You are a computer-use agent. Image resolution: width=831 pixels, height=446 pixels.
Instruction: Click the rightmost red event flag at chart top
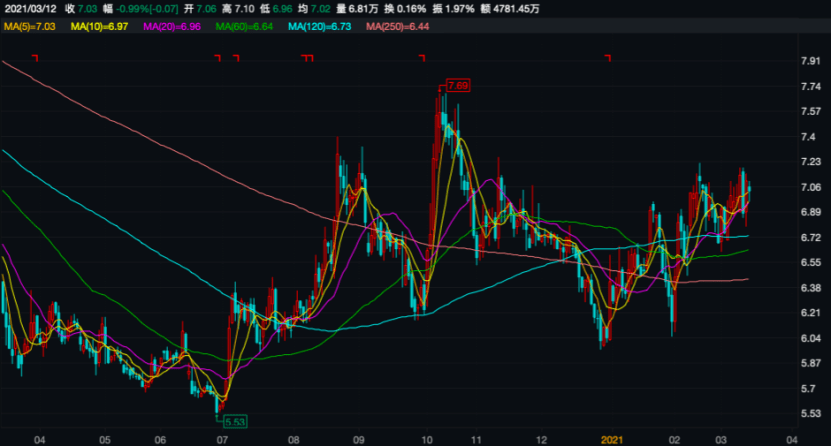pyautogui.click(x=608, y=58)
